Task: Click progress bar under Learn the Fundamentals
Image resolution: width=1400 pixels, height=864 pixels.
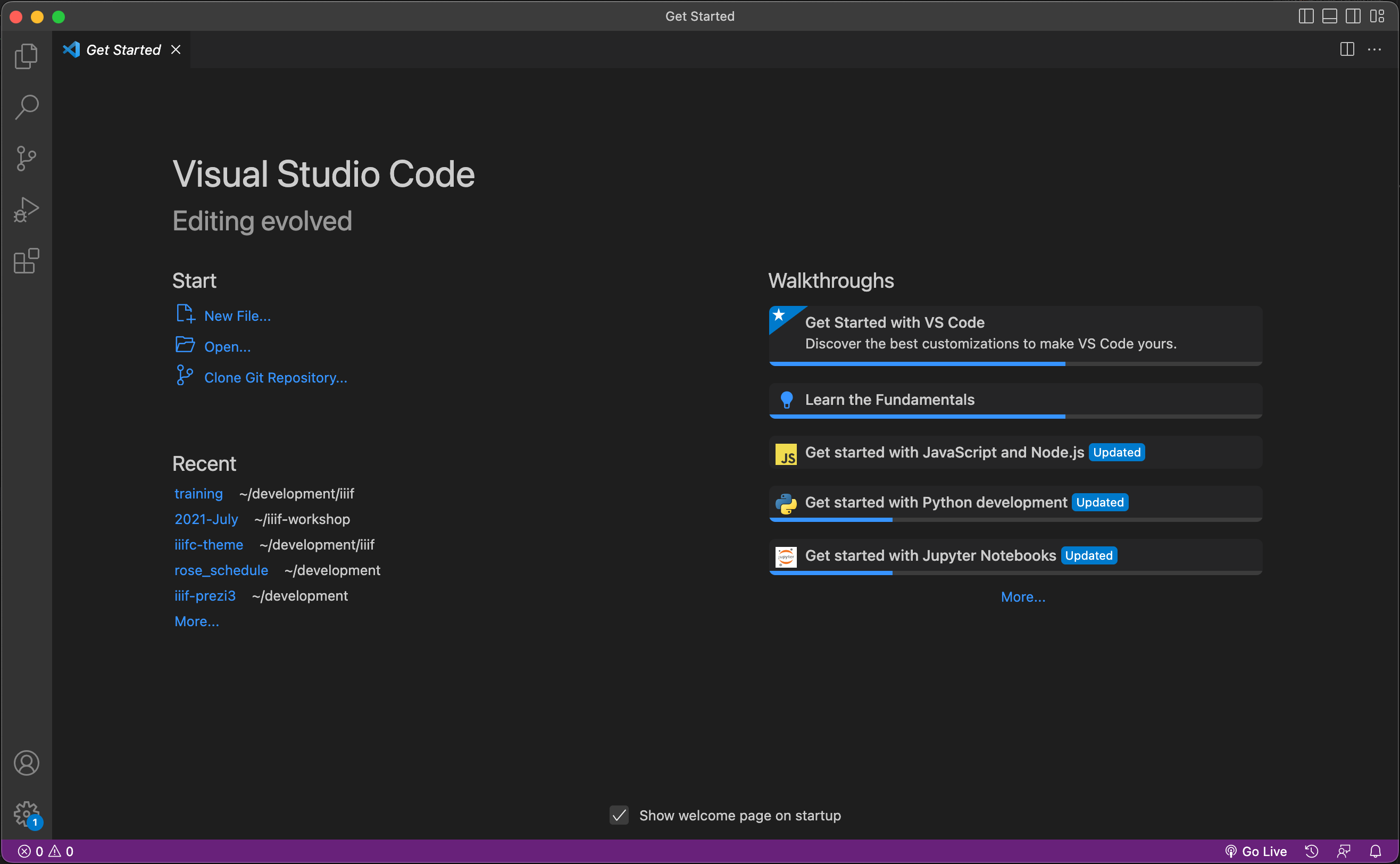Action: click(1015, 417)
